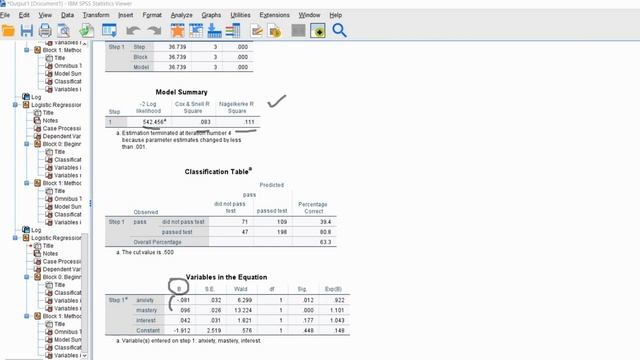
Task: Click the Export output toolbar icon
Action: (87, 31)
